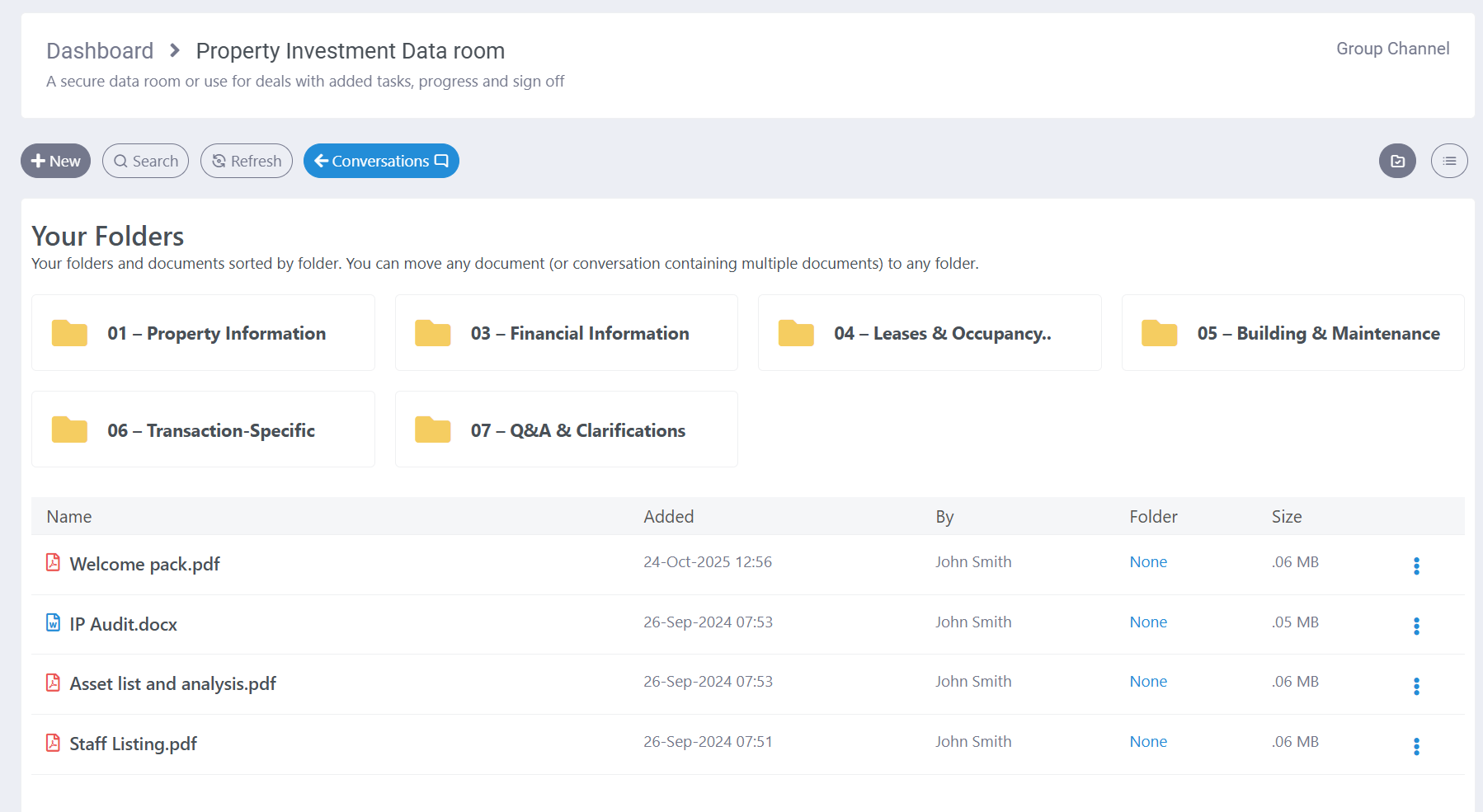
Task: Switch to list view icon
Action: (1449, 161)
